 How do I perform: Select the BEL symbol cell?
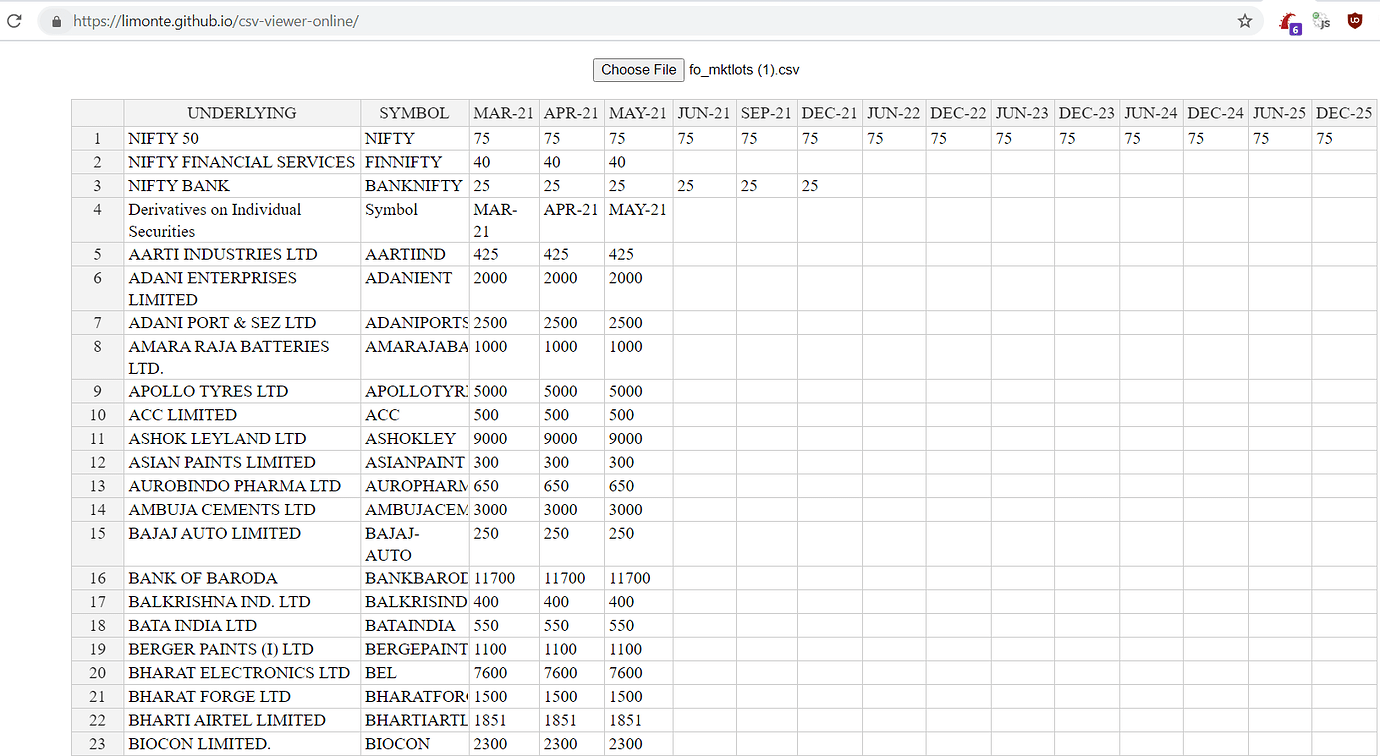[x=414, y=673]
